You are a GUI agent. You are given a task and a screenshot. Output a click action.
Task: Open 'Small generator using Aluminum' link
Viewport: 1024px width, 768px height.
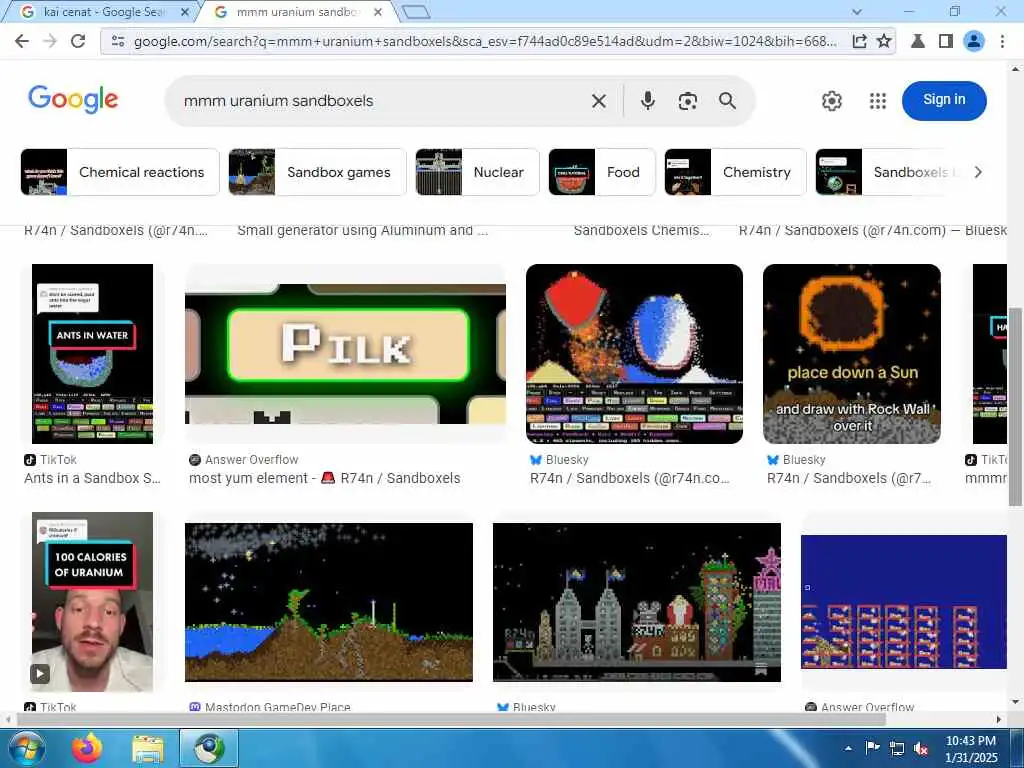362,230
